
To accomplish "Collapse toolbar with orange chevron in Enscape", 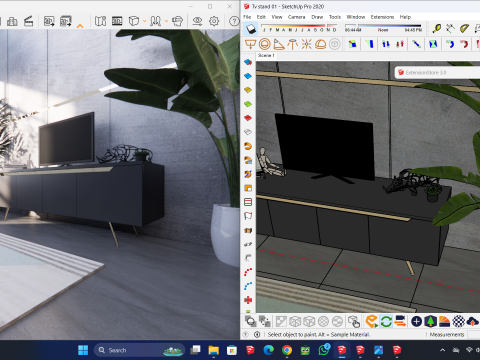I will tap(80, 26).
